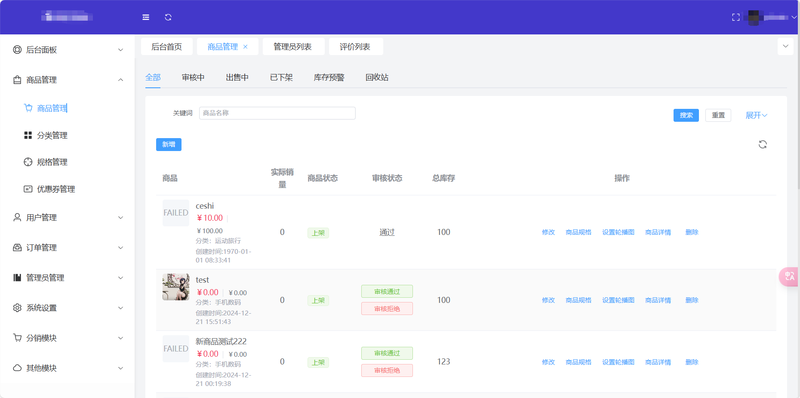Click the 其他模块 cloud icon
This screenshot has width=800, height=398.
tap(17, 368)
